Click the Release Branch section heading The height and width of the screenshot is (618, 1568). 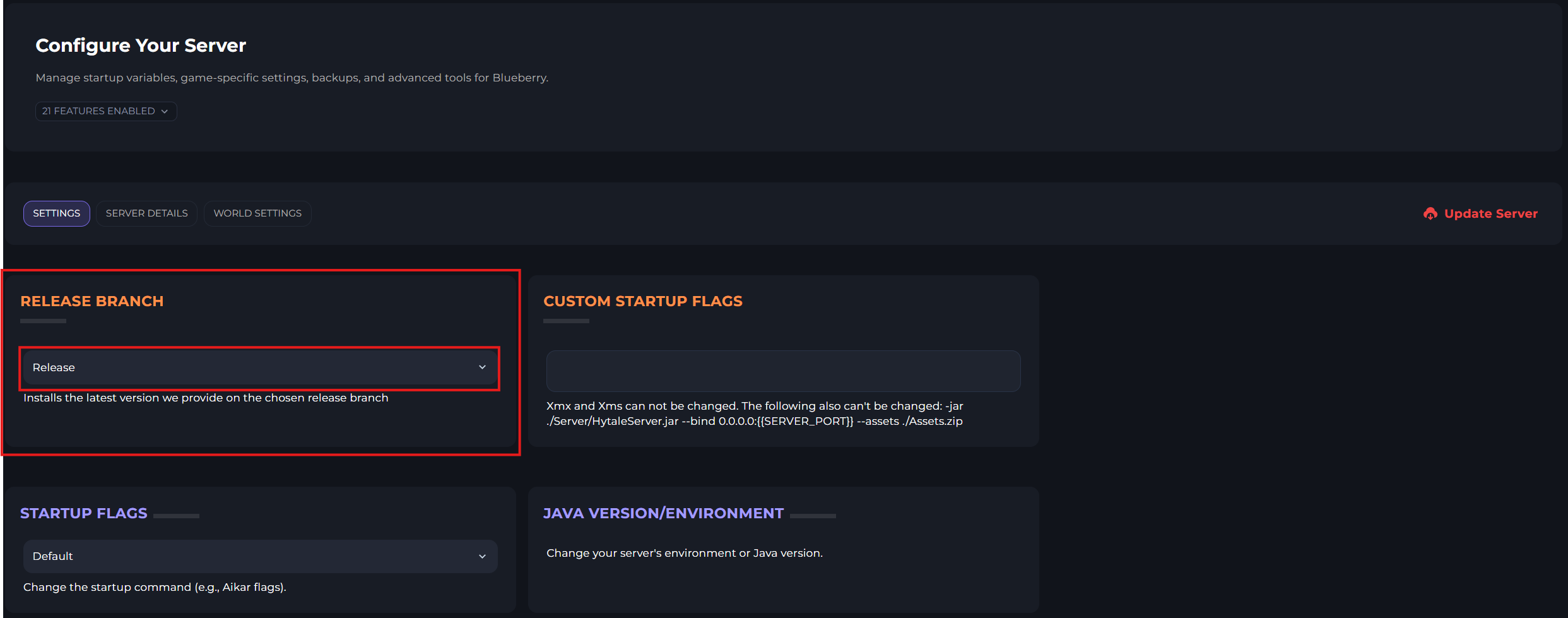pyautogui.click(x=92, y=301)
